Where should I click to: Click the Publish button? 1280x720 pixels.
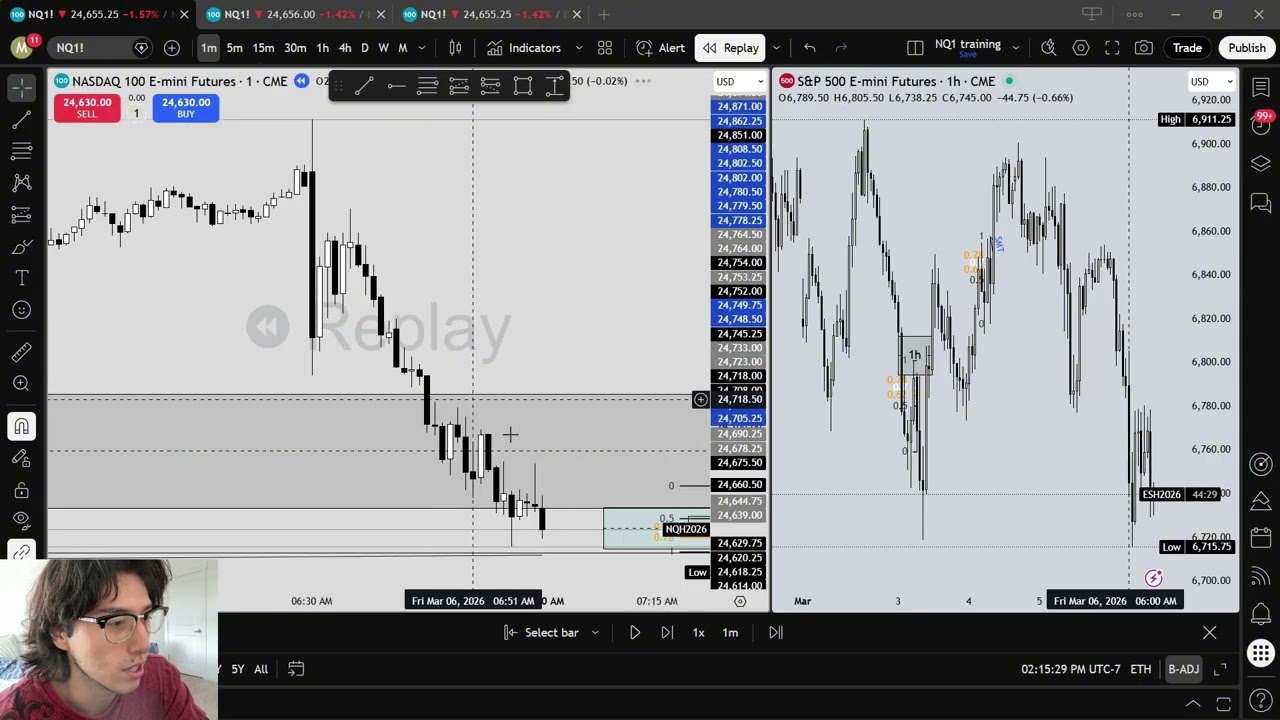pyautogui.click(x=1247, y=48)
